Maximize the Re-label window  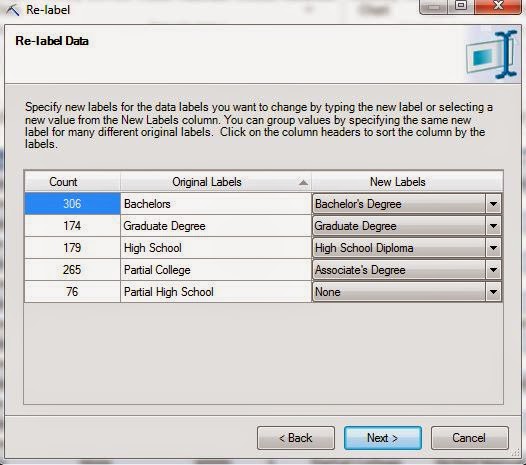point(461,6)
